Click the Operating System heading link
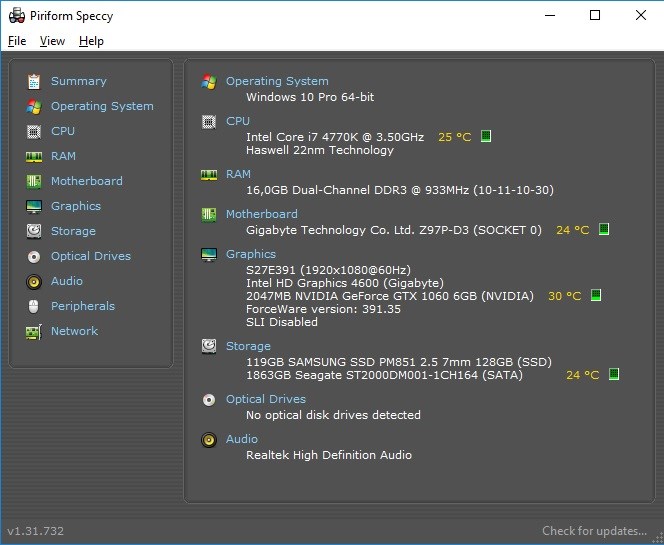Screen dimensions: 664x545 click(x=277, y=81)
